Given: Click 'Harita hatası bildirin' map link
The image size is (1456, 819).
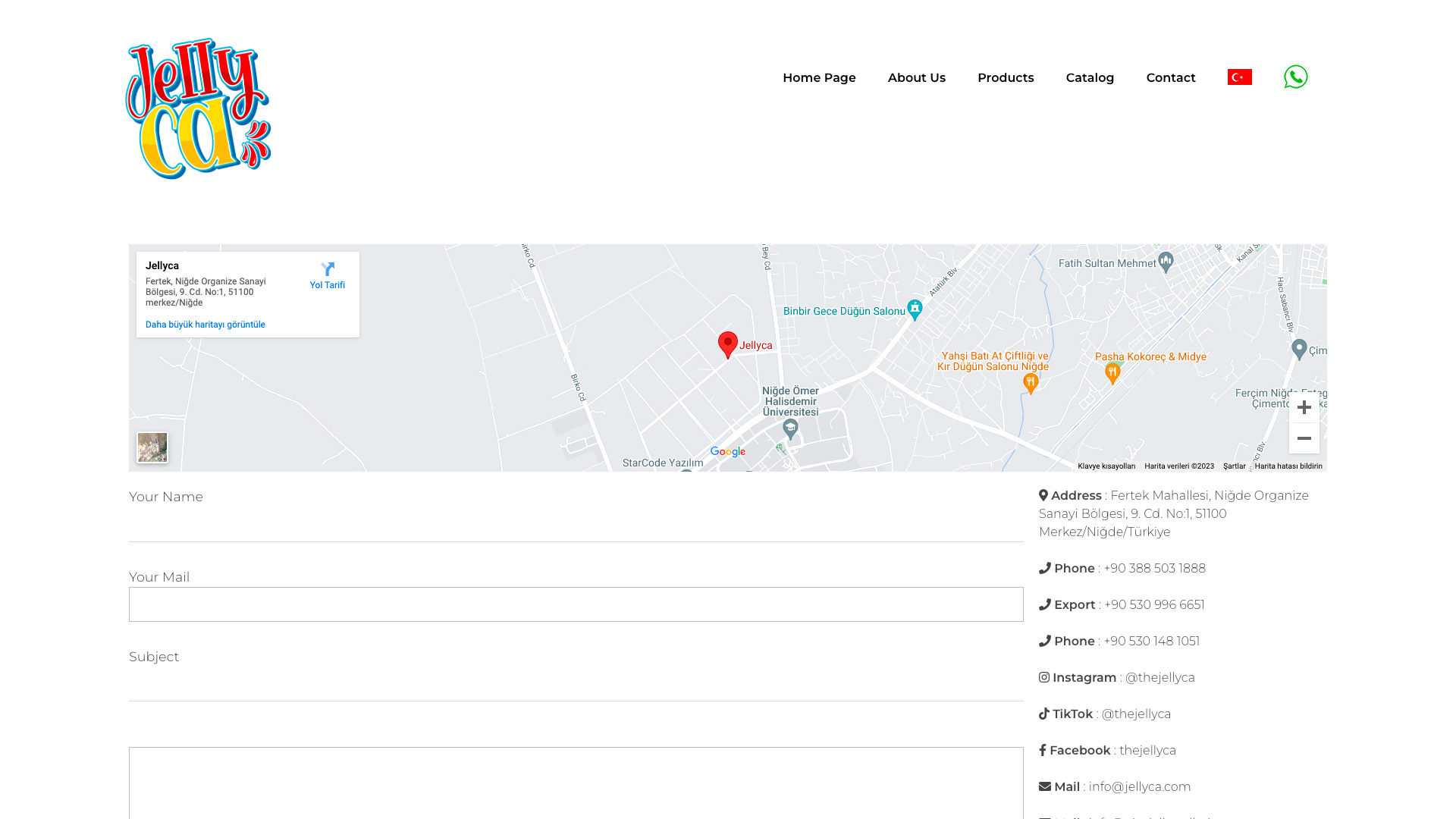Looking at the screenshot, I should [1288, 466].
